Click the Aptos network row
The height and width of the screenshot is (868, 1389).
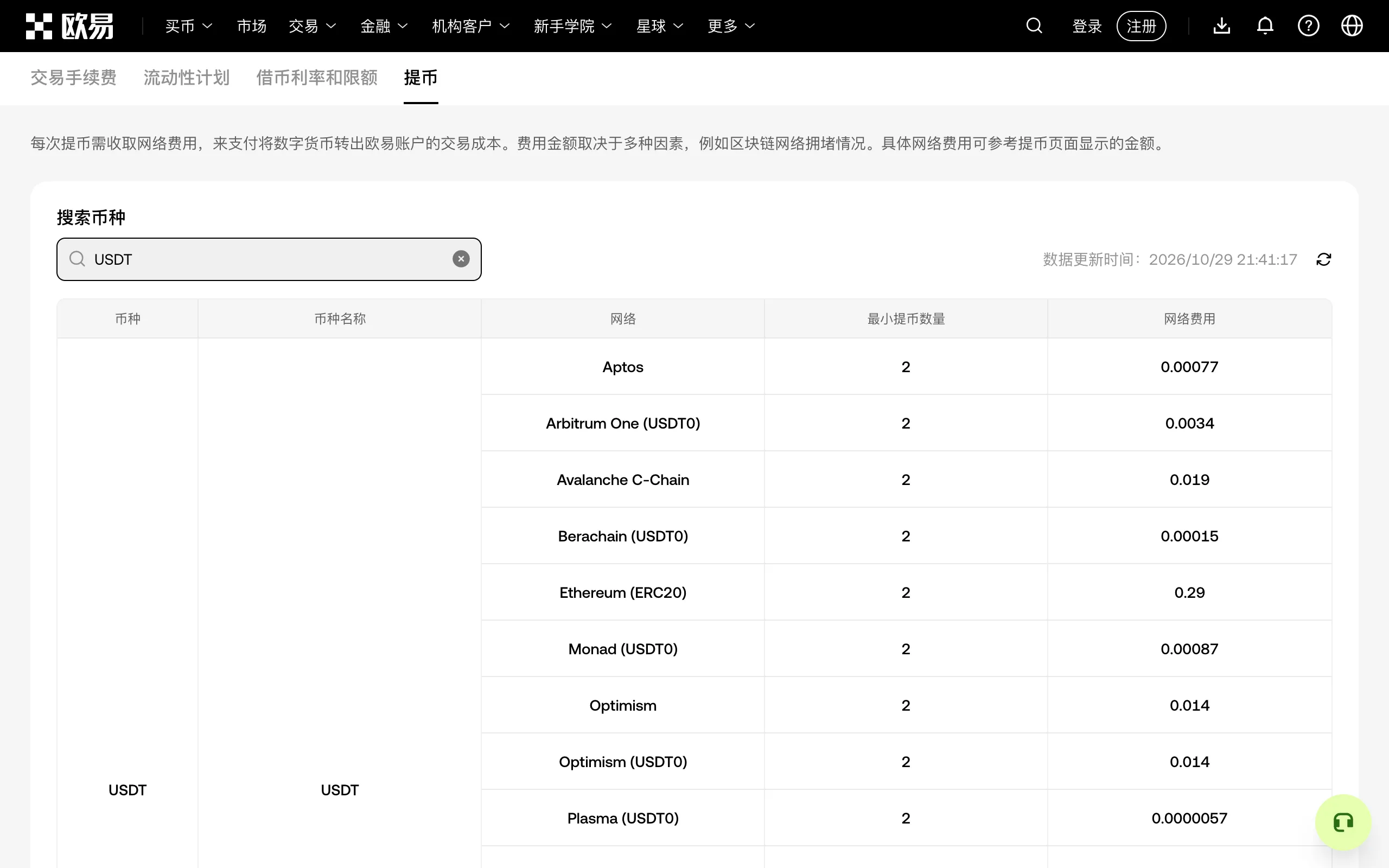906,366
